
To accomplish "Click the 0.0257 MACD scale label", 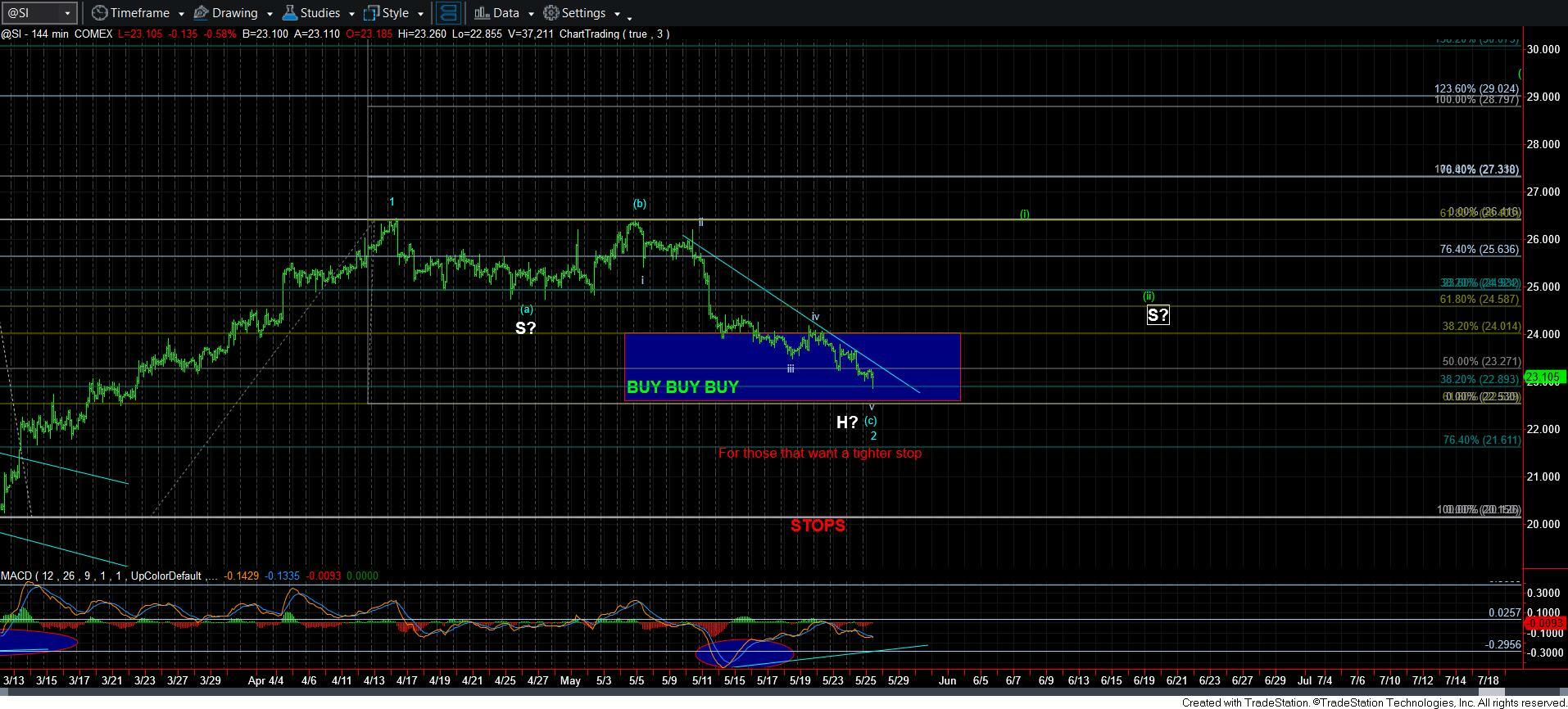I will click(x=1505, y=612).
